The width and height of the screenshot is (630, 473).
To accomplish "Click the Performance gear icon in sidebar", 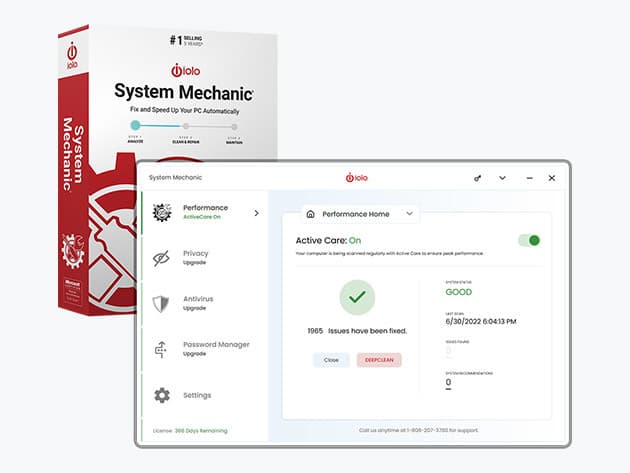I will coord(161,213).
